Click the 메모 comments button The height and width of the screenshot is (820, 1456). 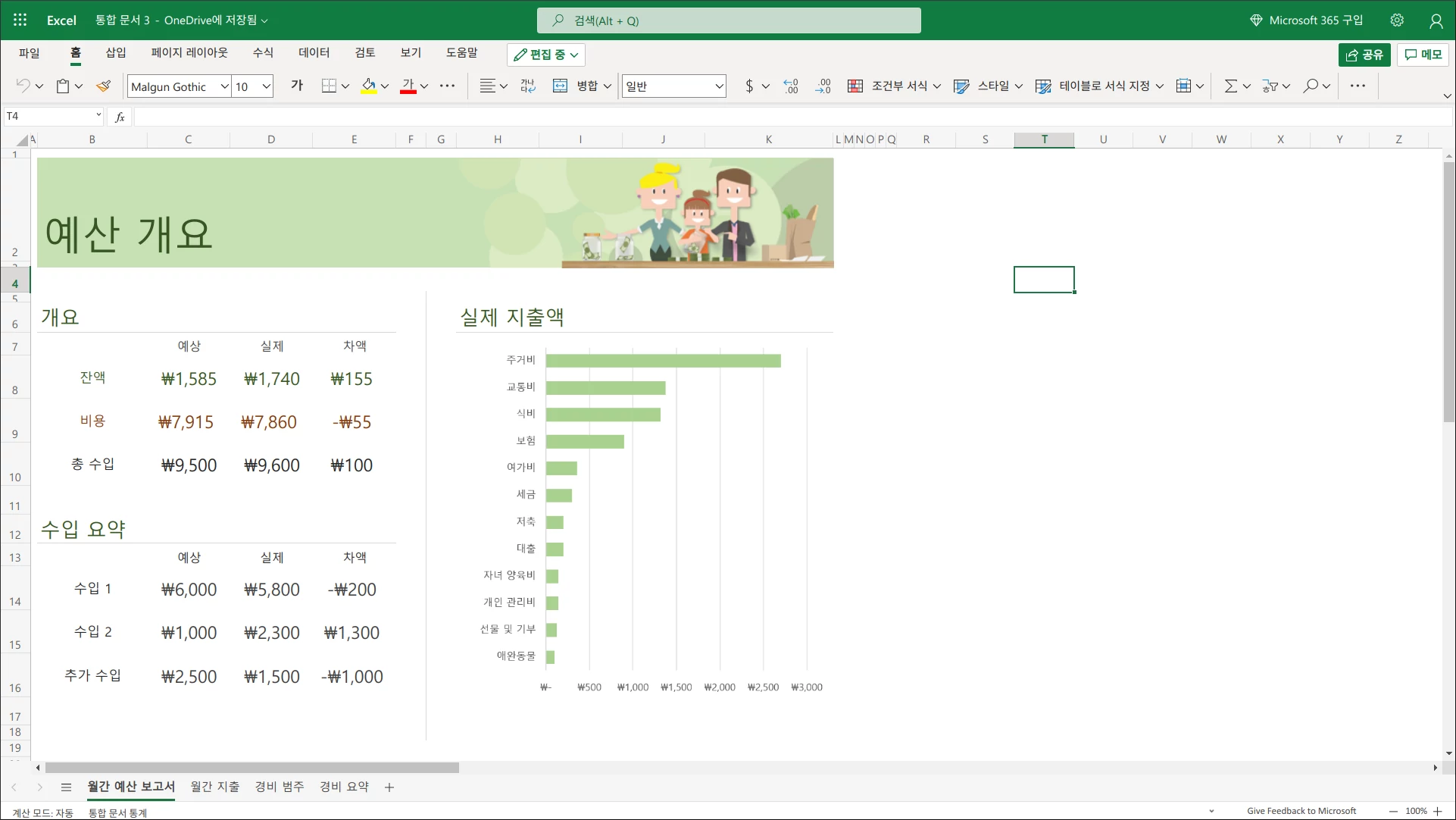(1423, 55)
